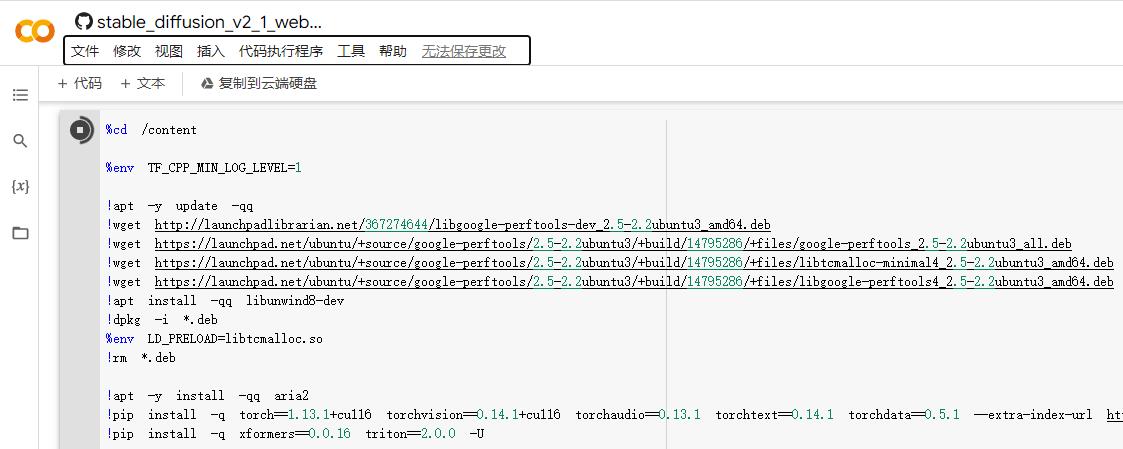Open the 视图 menu
Screen dimensions: 1123x449
pos(169,51)
